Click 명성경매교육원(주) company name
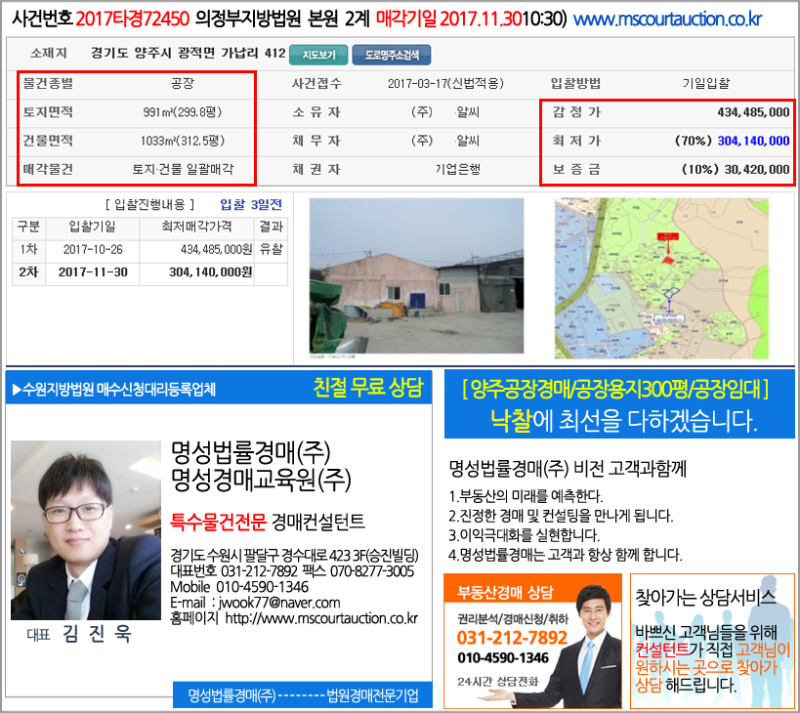 point(261,479)
